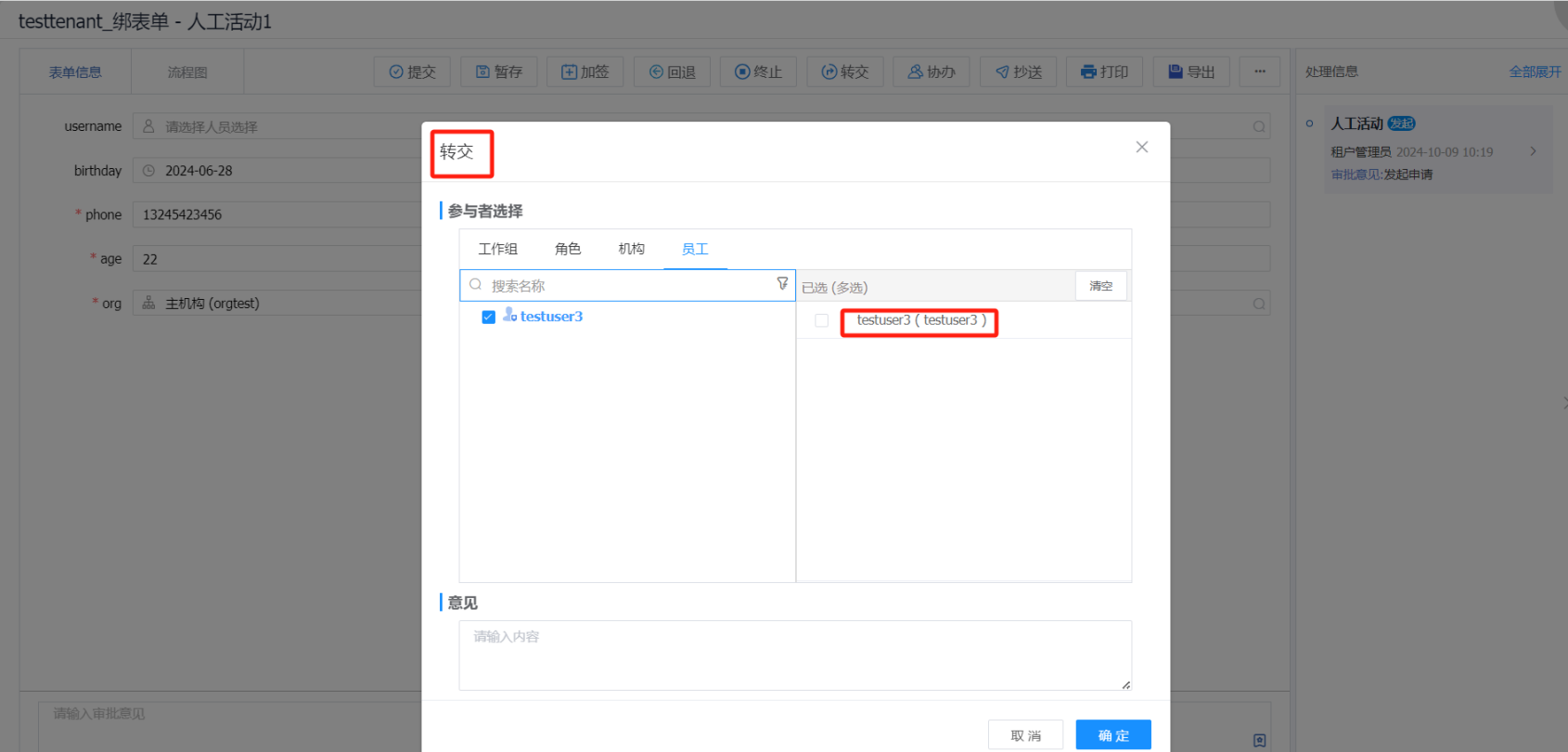The image size is (1568, 752).
Task: Click the 终止 terminate button
Action: click(x=758, y=71)
